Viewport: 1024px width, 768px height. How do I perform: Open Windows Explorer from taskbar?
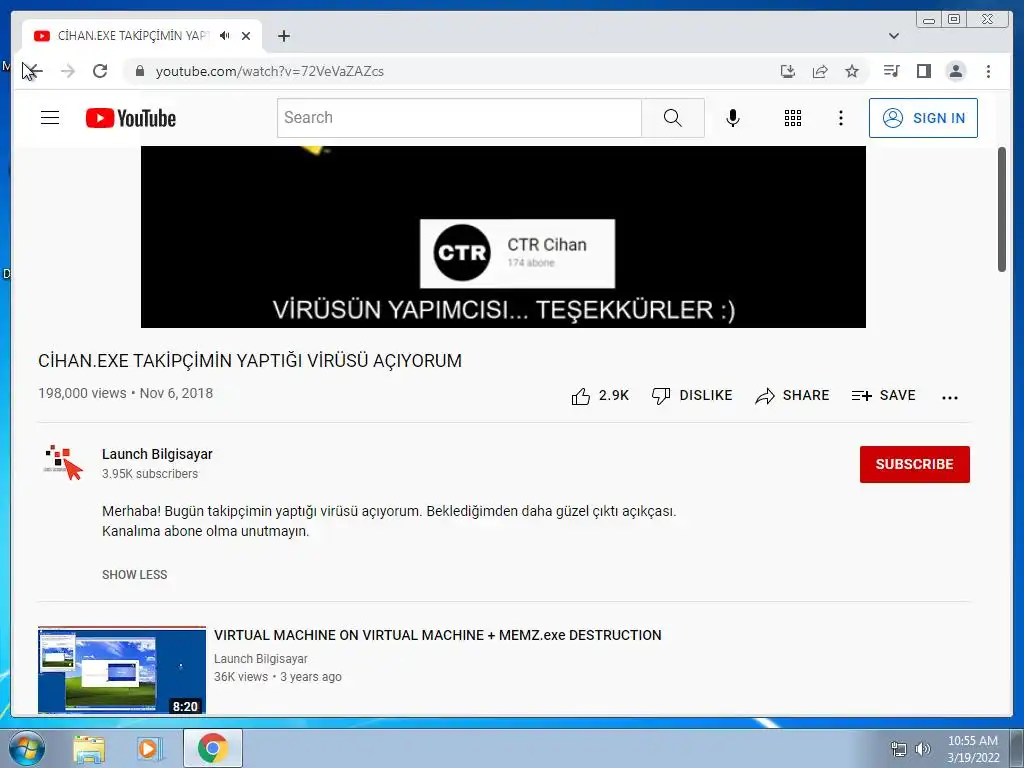(x=89, y=749)
